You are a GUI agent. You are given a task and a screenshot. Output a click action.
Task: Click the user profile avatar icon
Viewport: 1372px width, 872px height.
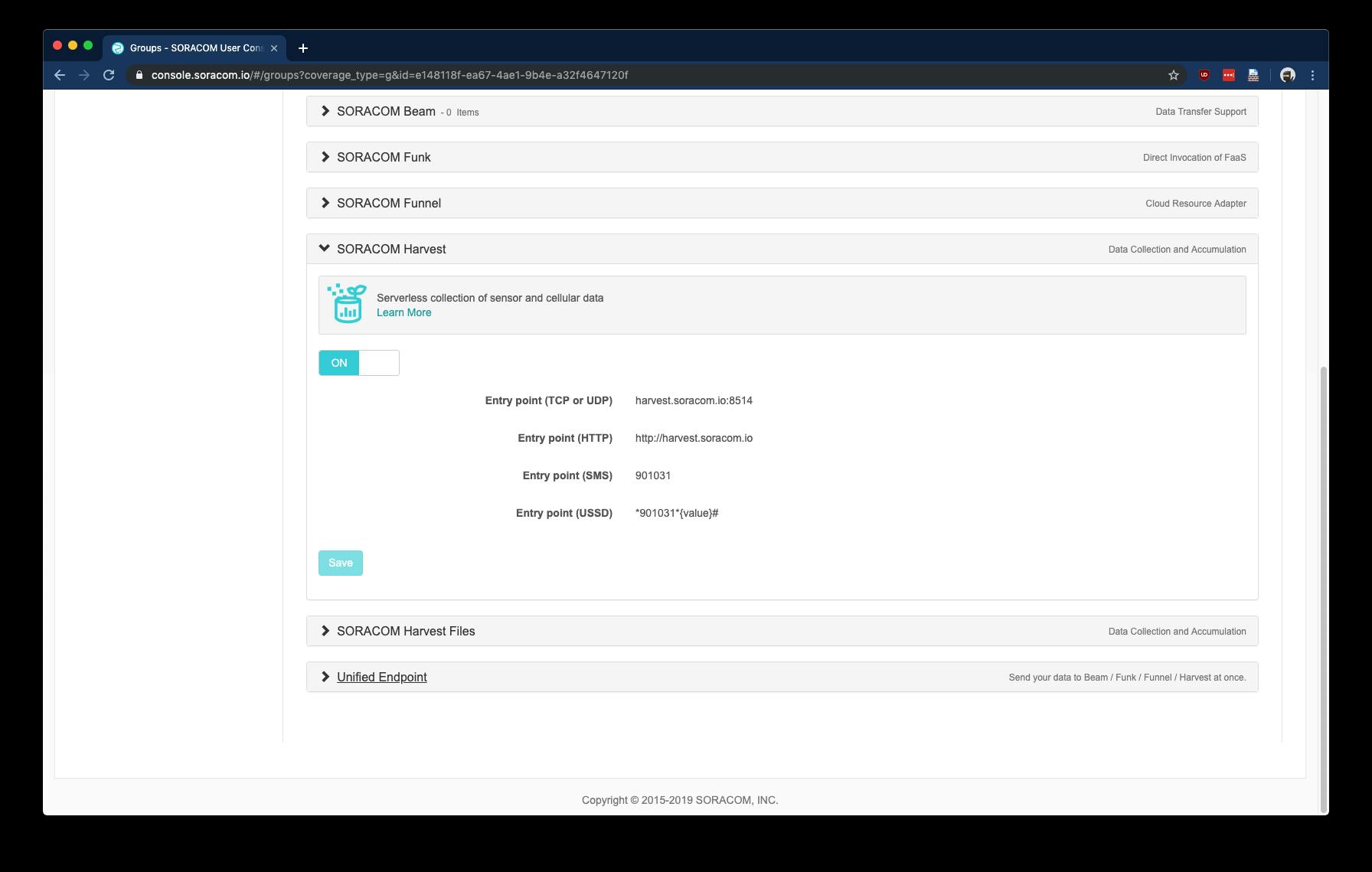(x=1288, y=75)
